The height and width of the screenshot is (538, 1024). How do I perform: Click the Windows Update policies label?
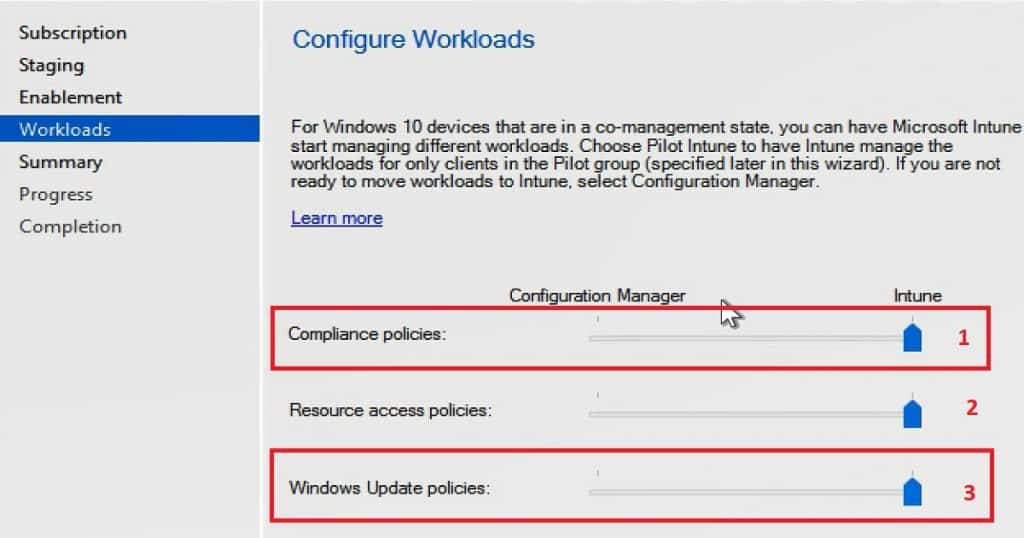tap(389, 488)
